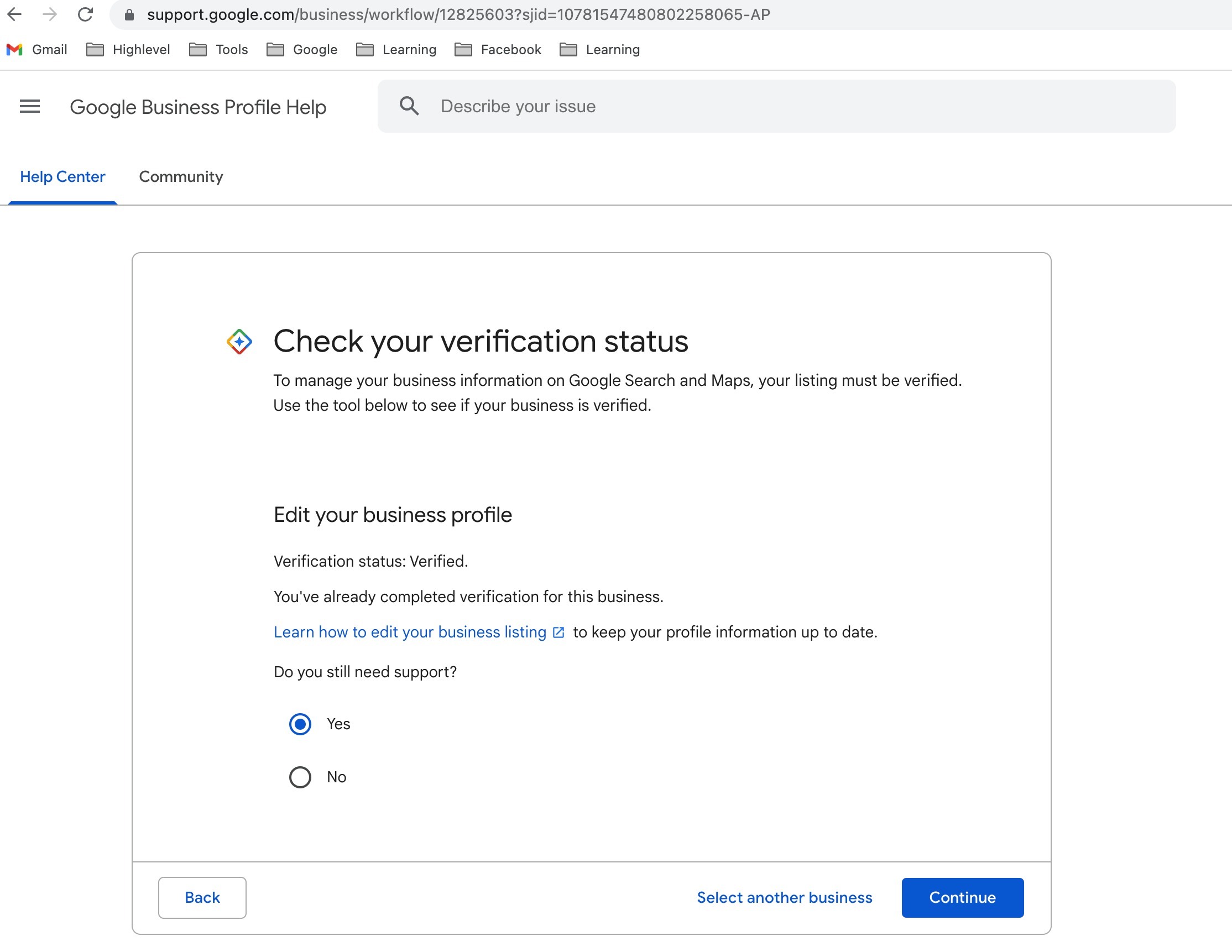Reload the page with the refresh icon
This screenshot has height=952, width=1232.
click(85, 14)
